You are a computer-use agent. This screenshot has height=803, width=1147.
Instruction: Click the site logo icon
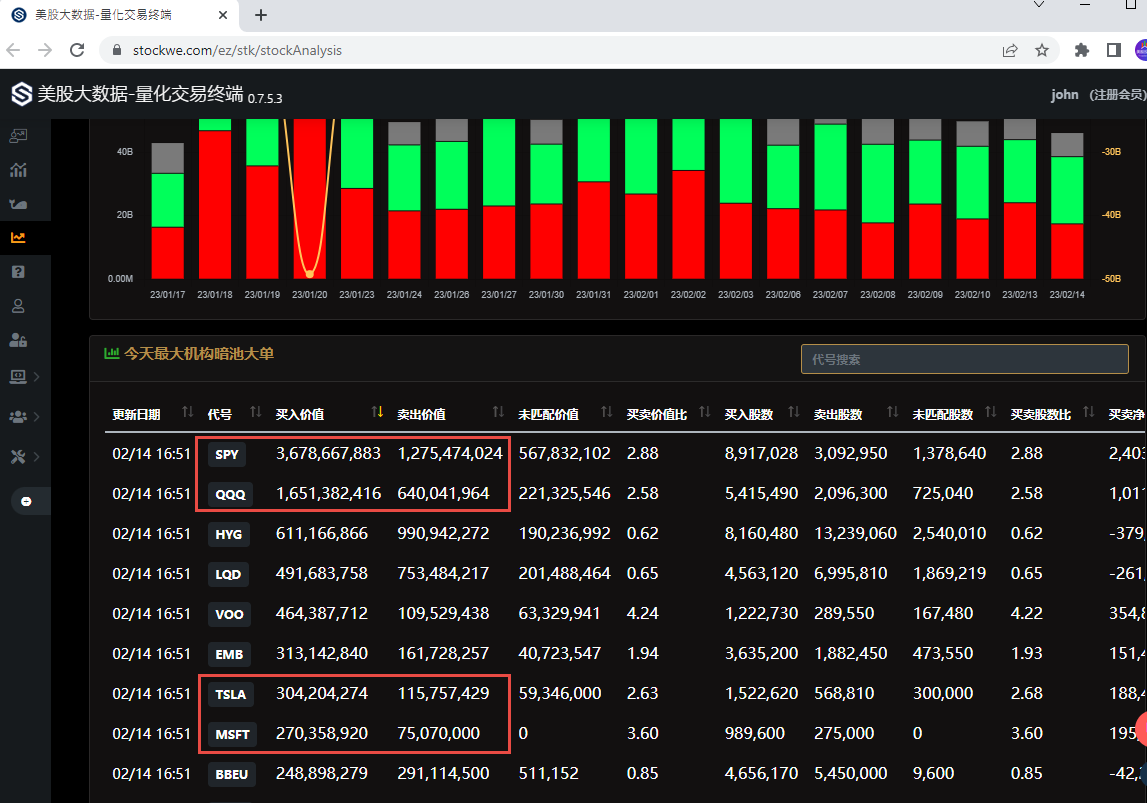(x=22, y=94)
